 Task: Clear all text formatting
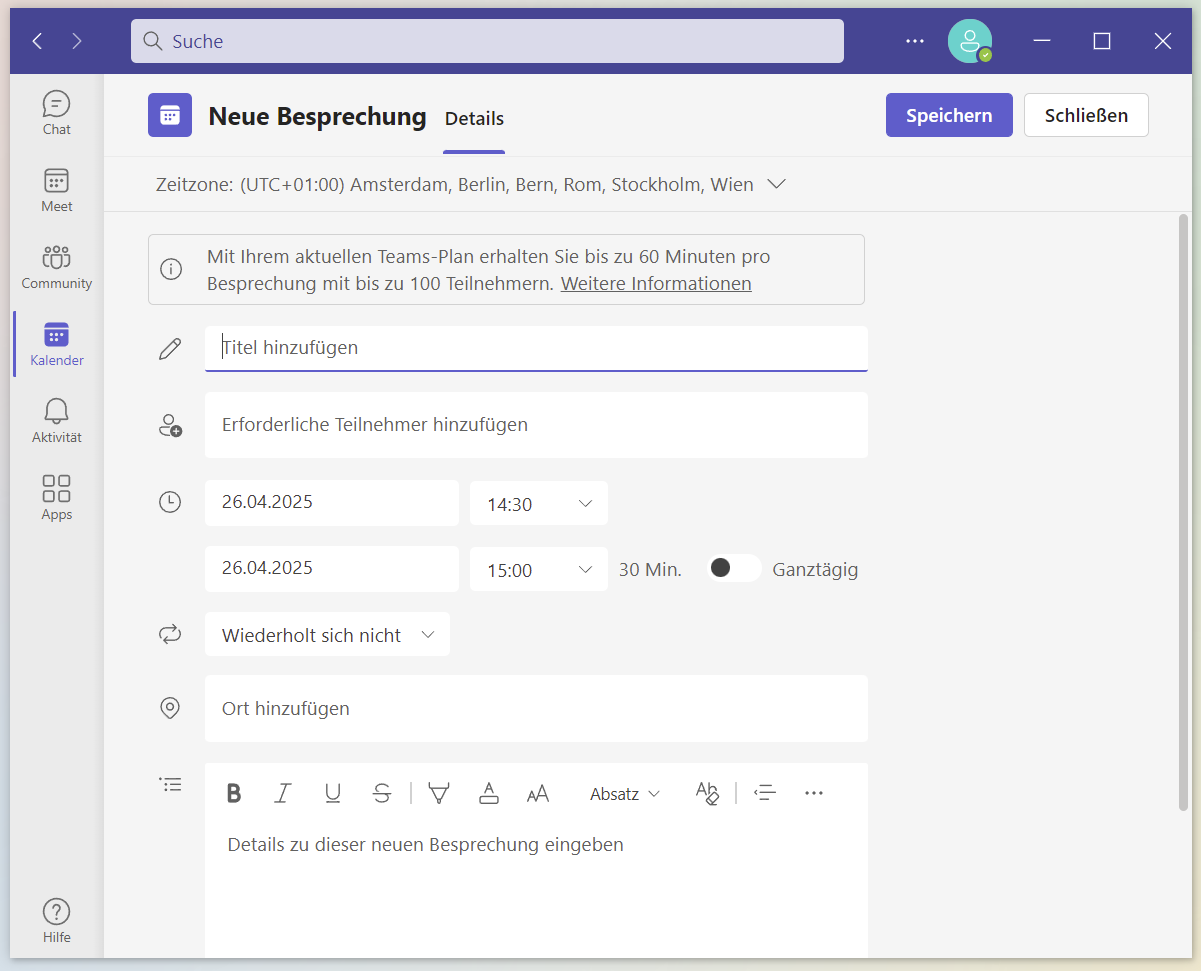(x=707, y=793)
